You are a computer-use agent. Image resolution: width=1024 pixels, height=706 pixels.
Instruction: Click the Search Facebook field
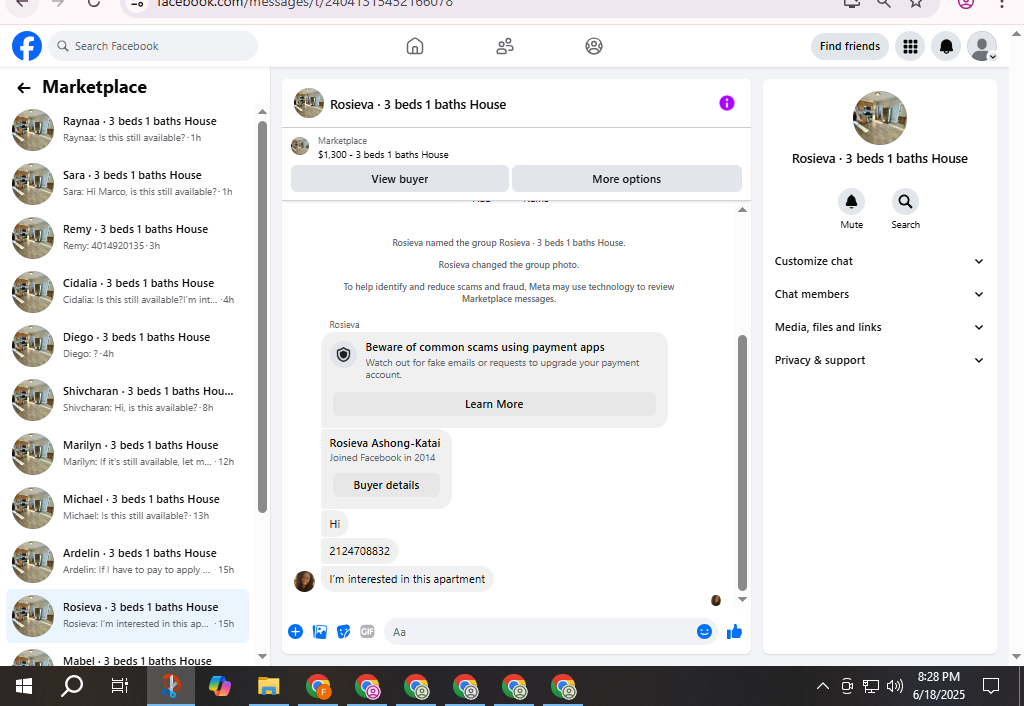coord(153,46)
